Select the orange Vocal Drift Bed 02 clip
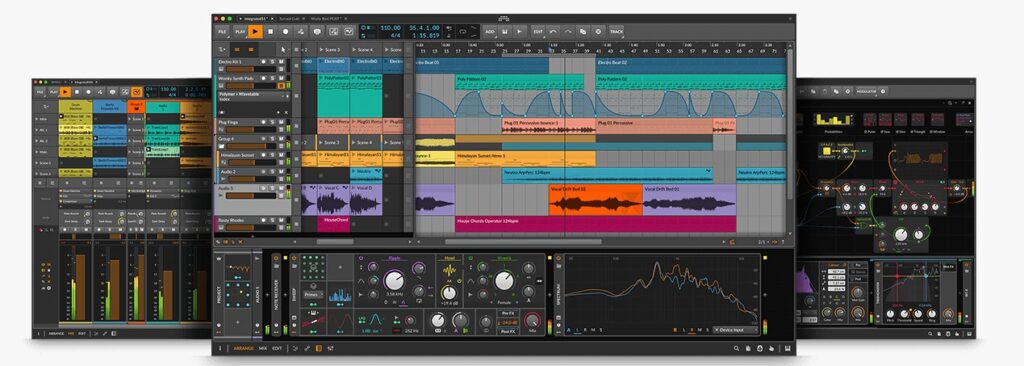The image size is (1024, 366). pyautogui.click(x=596, y=200)
